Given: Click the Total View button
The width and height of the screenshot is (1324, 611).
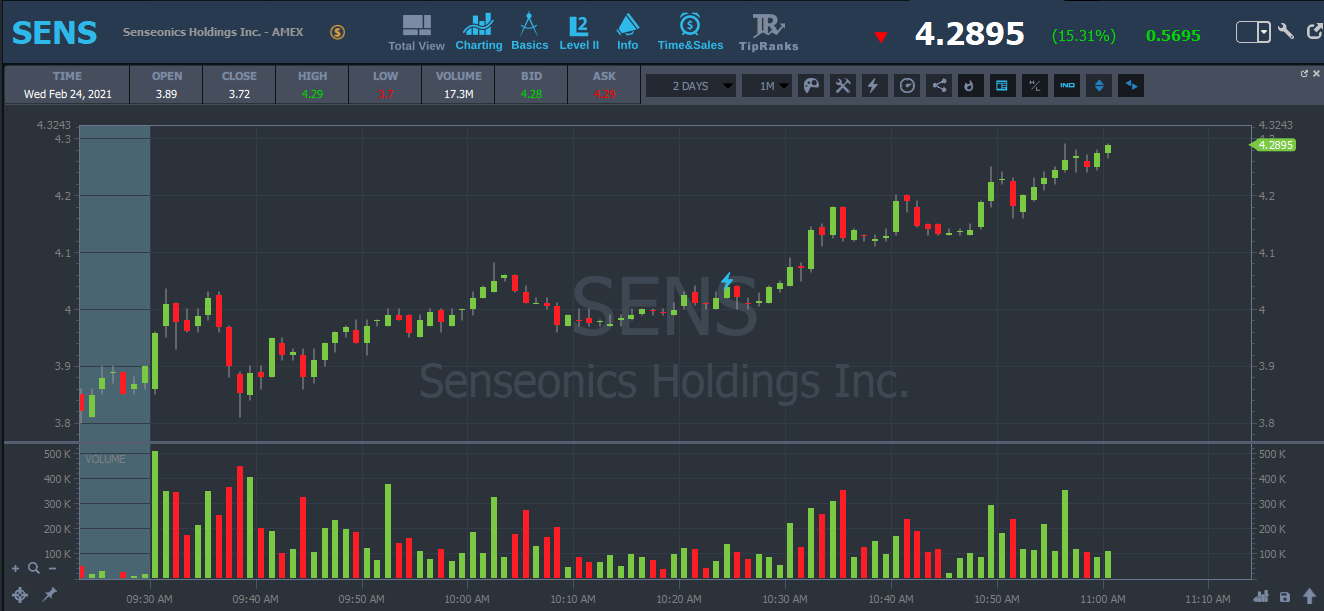Looking at the screenshot, I should point(416,32).
